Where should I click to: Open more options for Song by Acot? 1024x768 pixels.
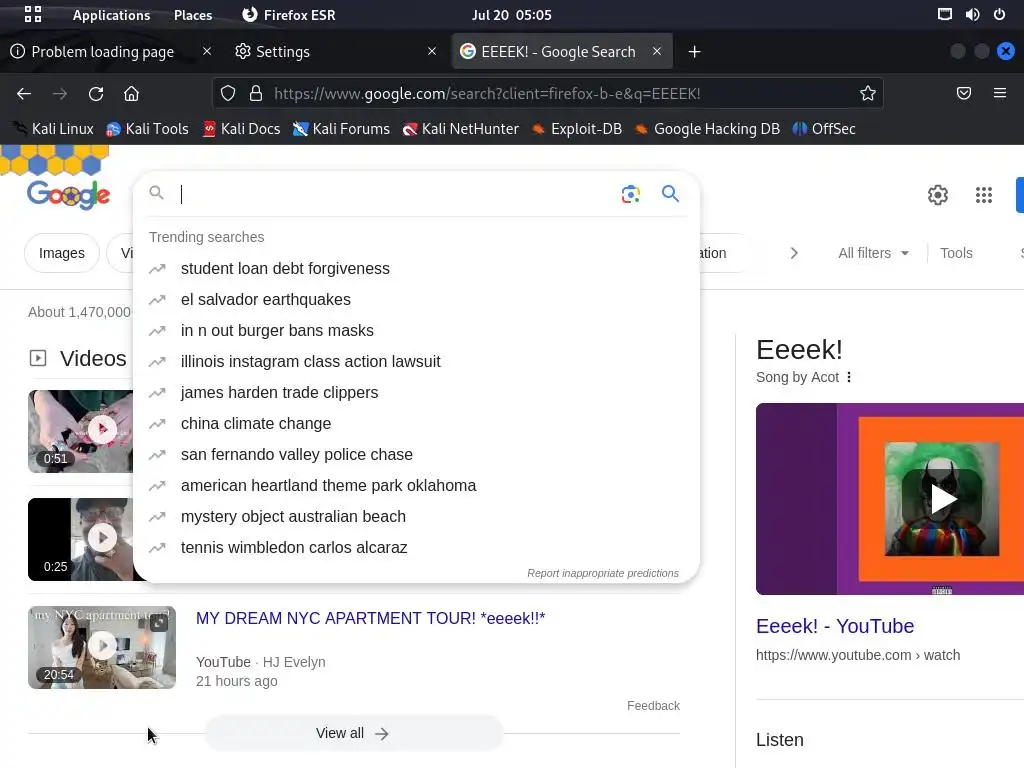coord(848,377)
